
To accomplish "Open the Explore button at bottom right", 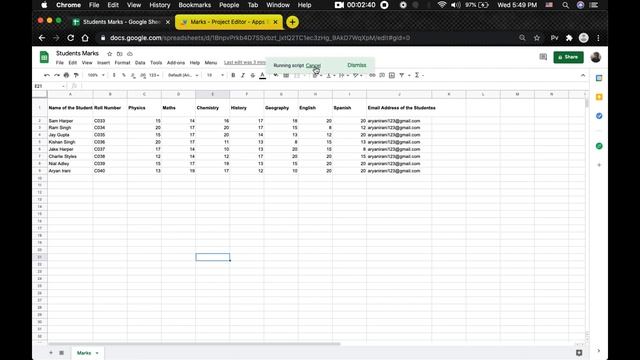I will point(579,353).
